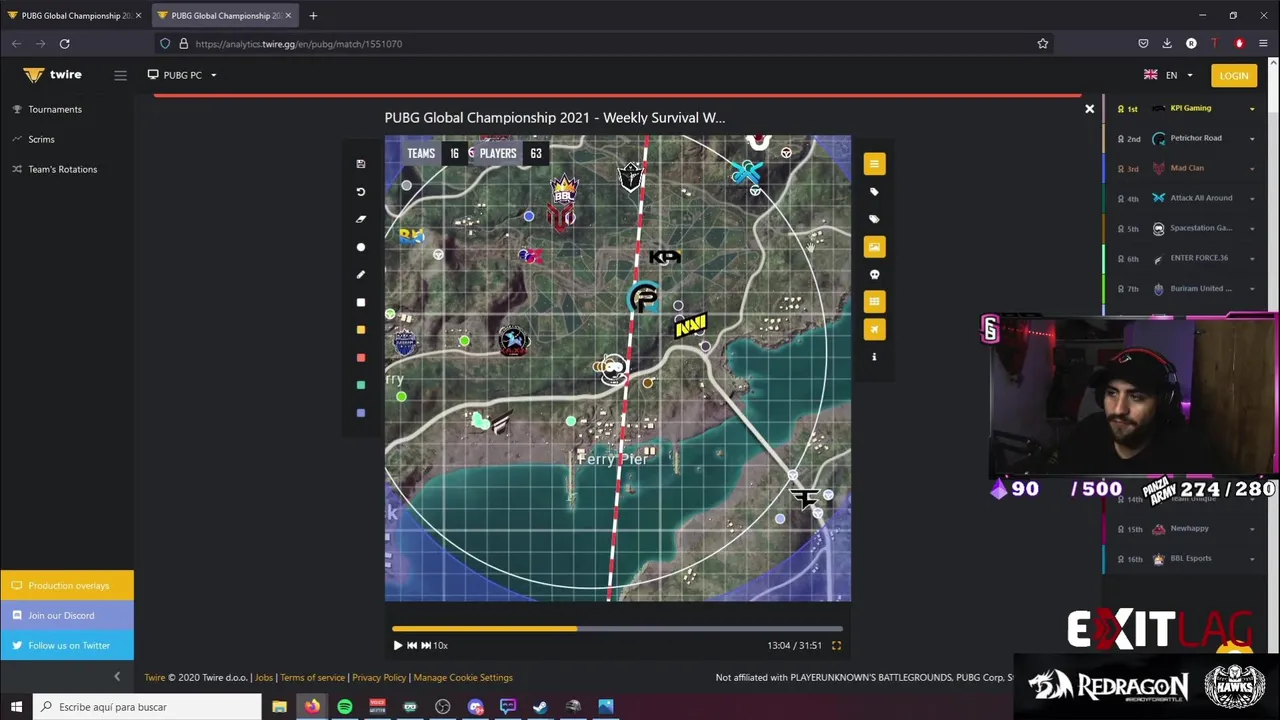Select the pencil drawing tool

361,274
